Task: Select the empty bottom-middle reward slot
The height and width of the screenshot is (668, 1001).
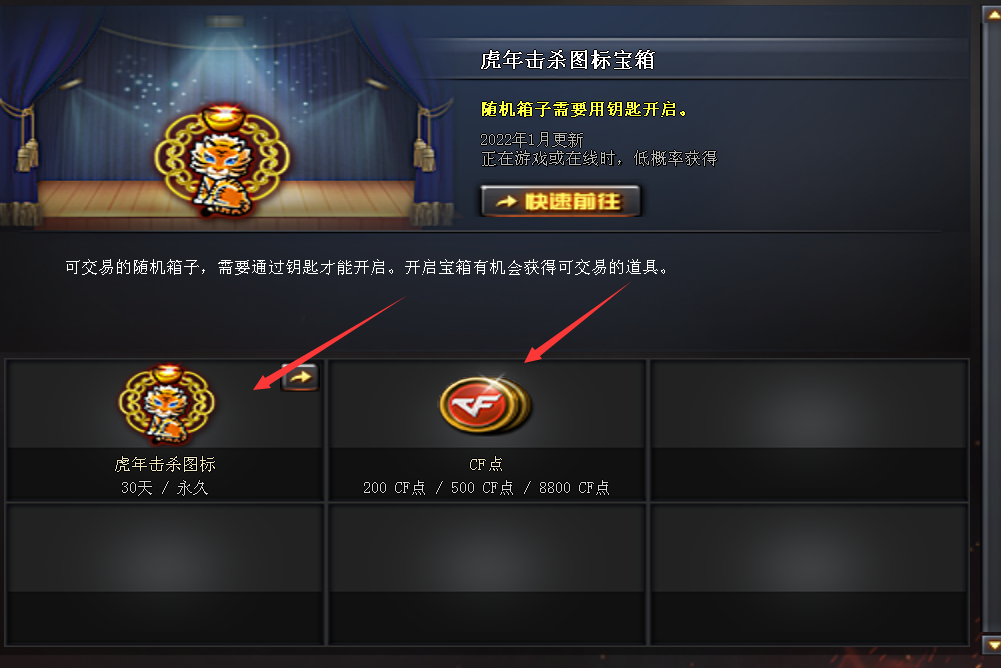Action: (x=487, y=574)
